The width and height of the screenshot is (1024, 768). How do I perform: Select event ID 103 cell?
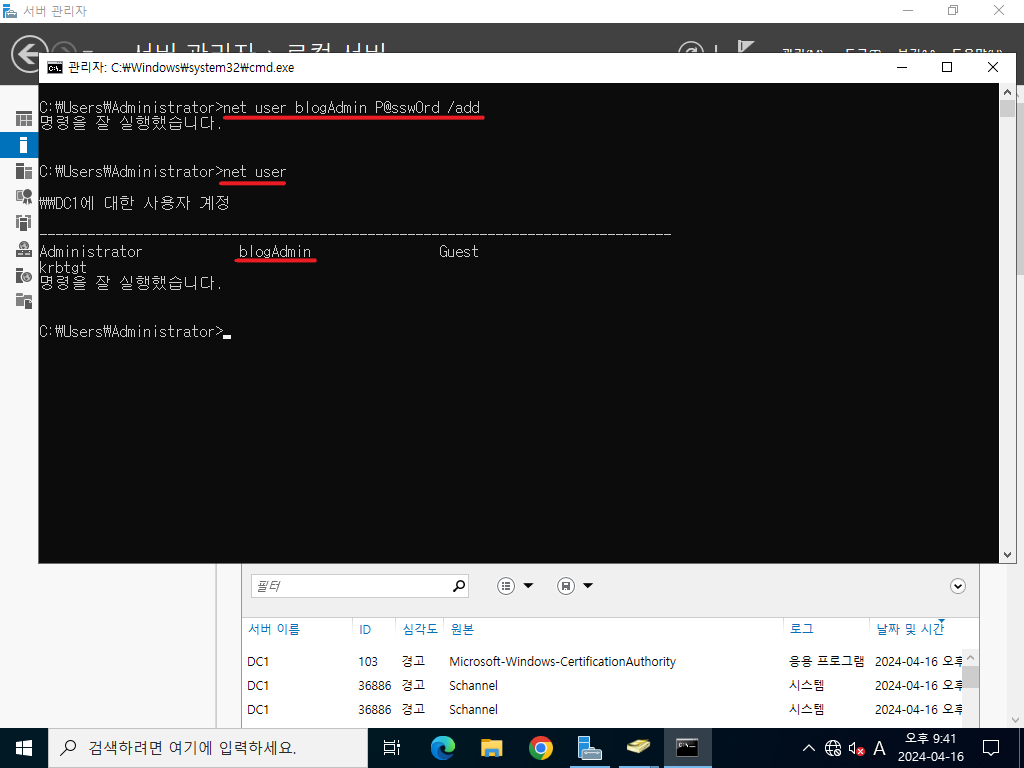368,662
